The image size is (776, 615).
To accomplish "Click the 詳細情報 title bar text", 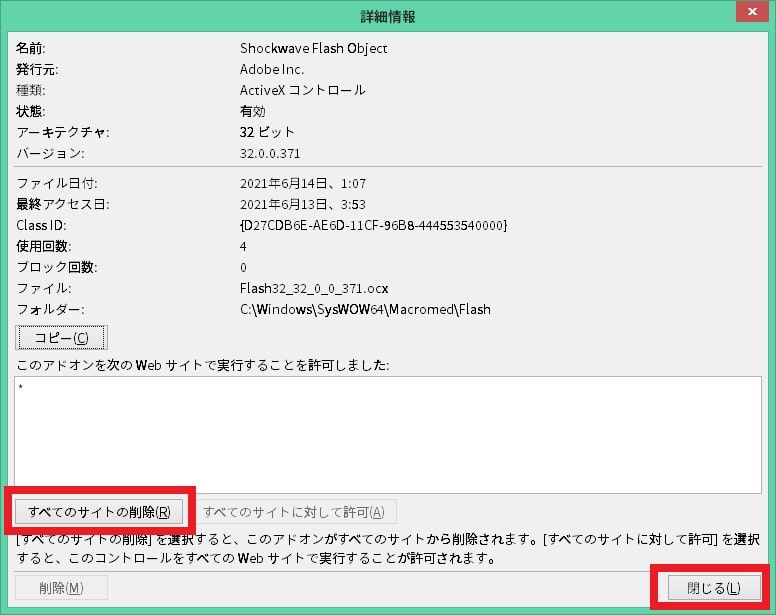I will pos(388,17).
